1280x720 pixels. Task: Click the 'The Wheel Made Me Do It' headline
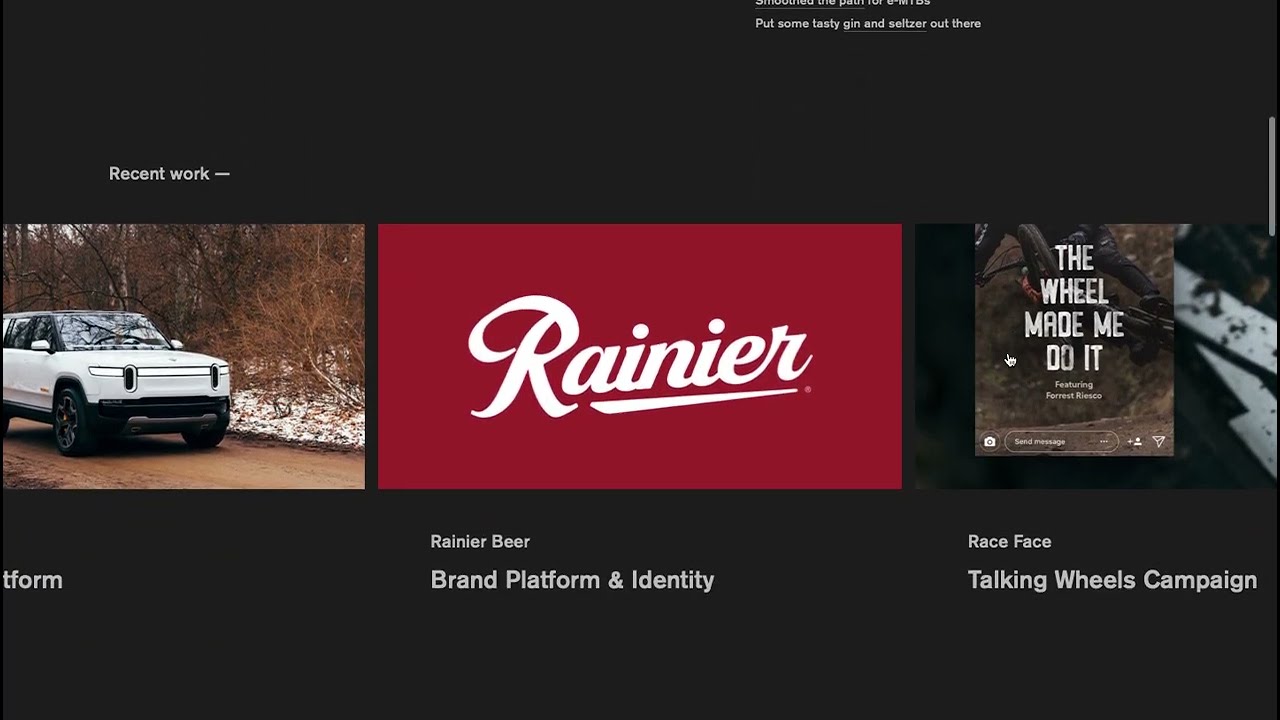[x=1074, y=308]
